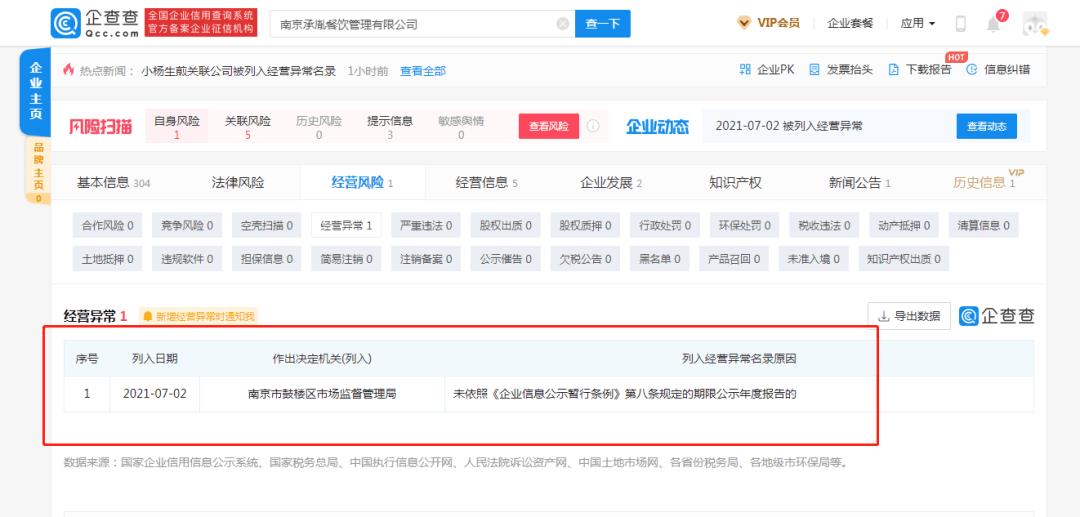Click 南京市鼓楼区市场监督管理局 cell
Viewport: 1080px width, 517px height.
(322, 394)
